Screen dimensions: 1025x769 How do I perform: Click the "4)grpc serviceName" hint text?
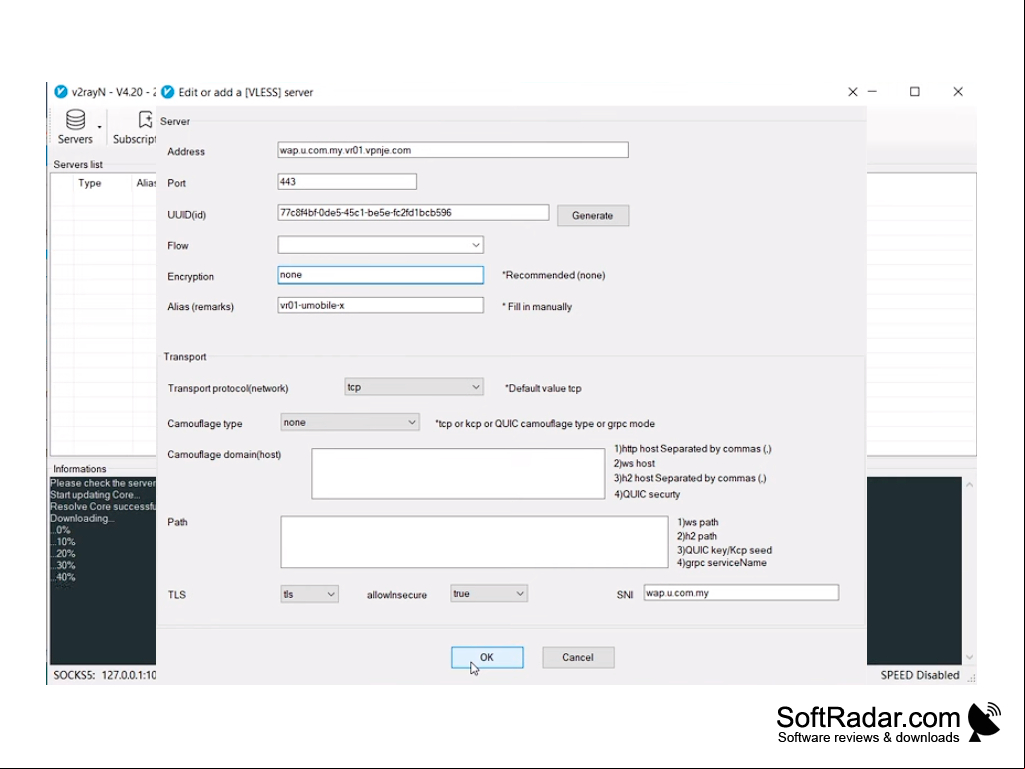(x=722, y=563)
